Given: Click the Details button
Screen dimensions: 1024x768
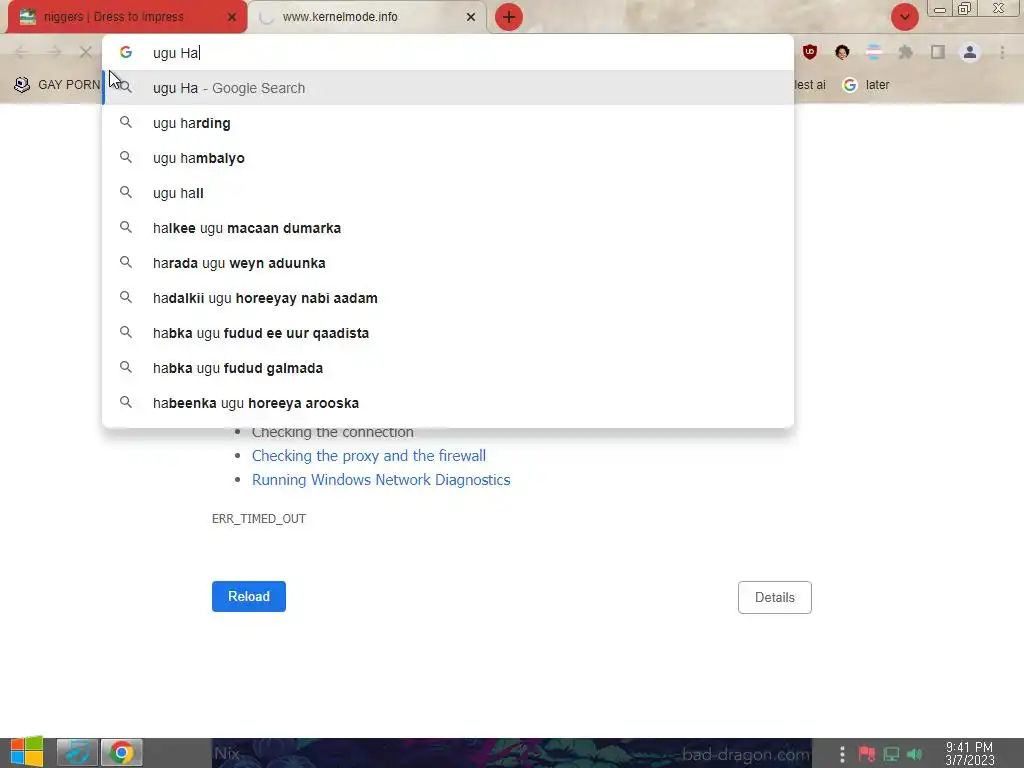Looking at the screenshot, I should point(775,597).
